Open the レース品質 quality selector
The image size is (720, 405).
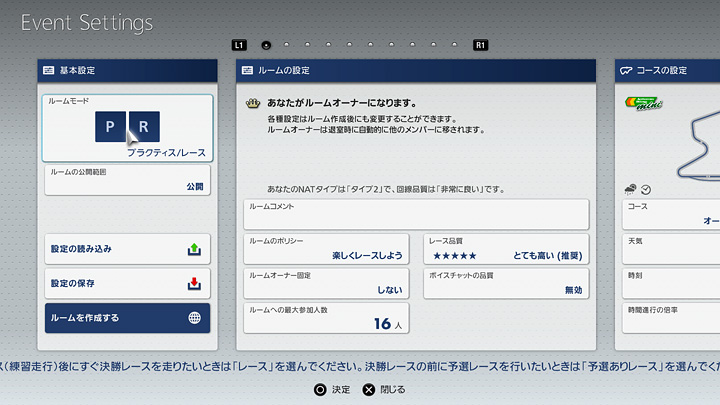(x=506, y=249)
